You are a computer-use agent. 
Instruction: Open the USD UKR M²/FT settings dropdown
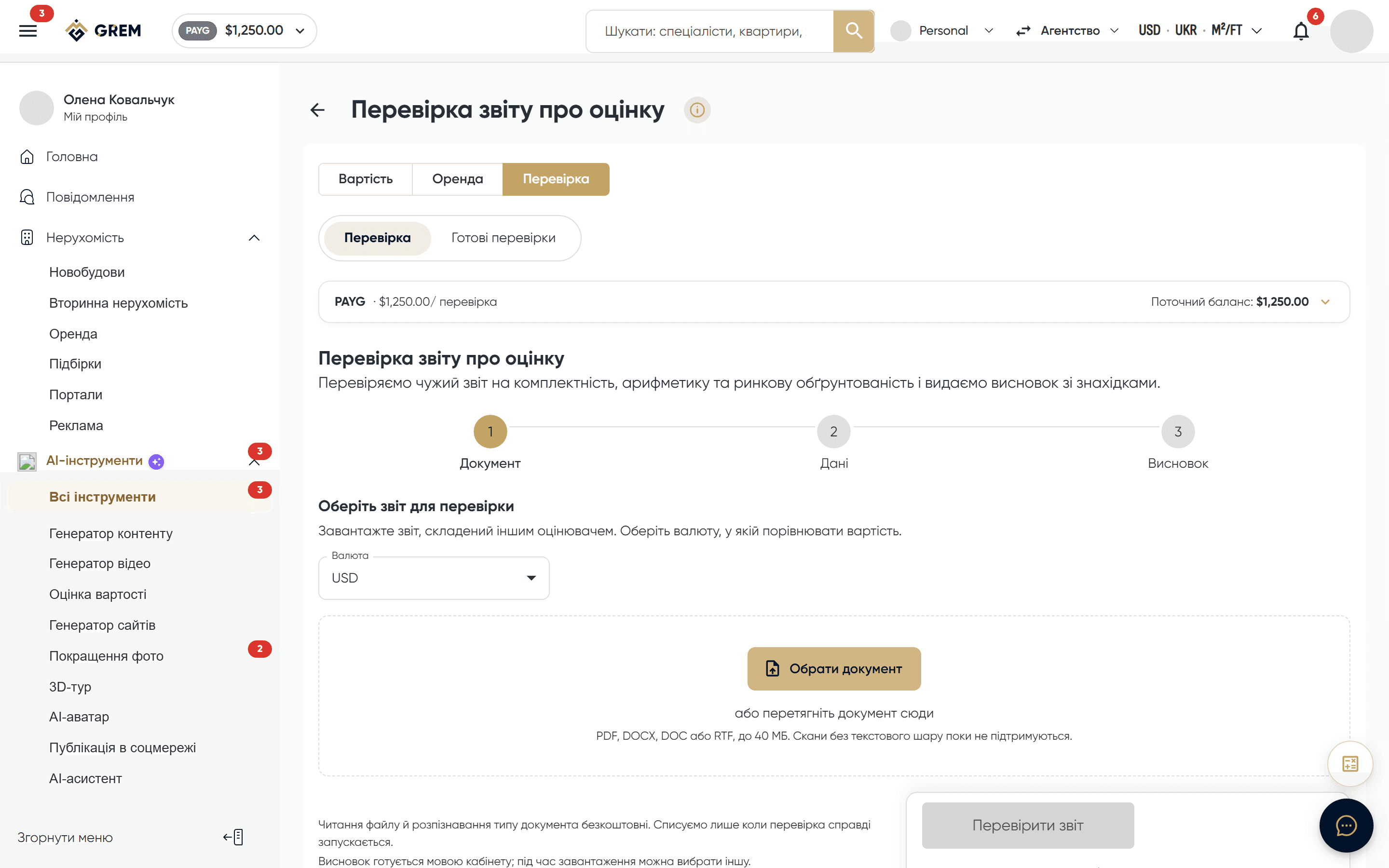click(1200, 31)
